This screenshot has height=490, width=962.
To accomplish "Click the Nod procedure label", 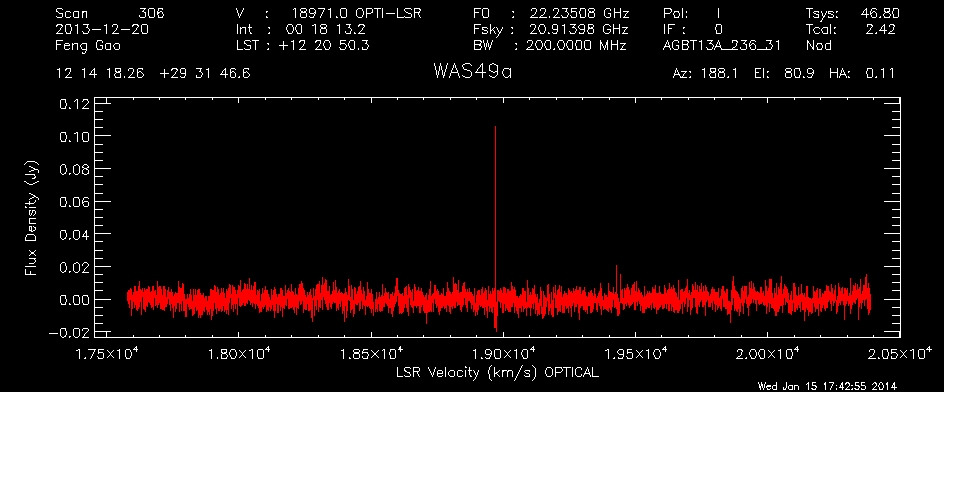I will (x=818, y=45).
